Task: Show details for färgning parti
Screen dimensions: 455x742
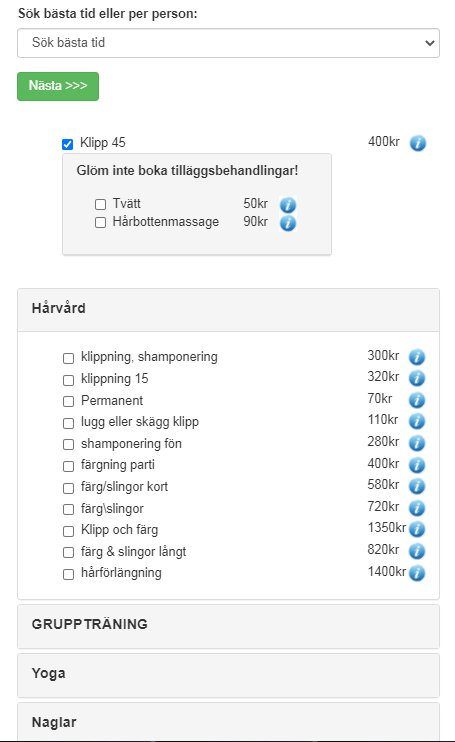Action: 417,465
